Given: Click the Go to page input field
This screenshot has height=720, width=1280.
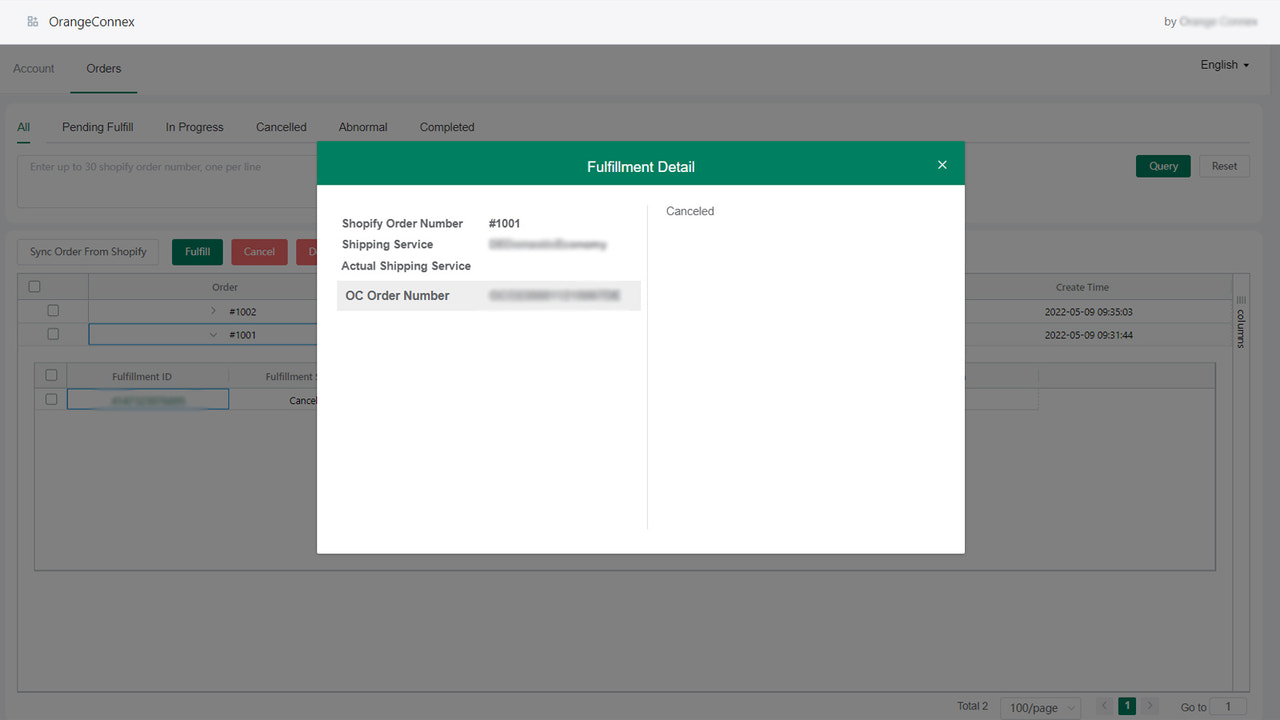Looking at the screenshot, I should [1227, 706].
